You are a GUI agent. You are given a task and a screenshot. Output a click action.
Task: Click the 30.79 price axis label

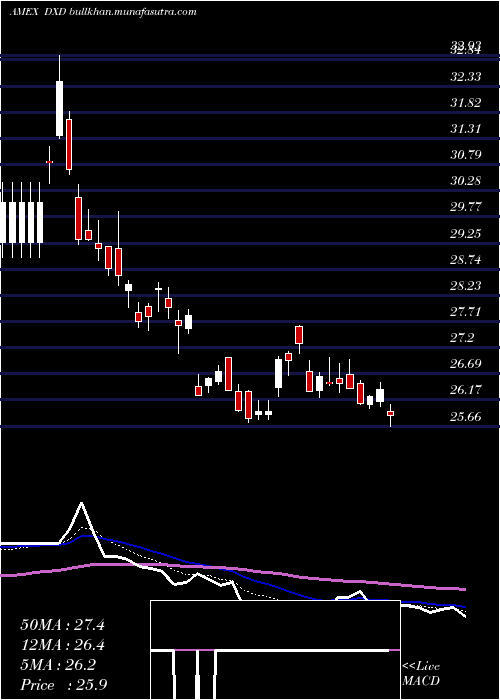(466, 155)
